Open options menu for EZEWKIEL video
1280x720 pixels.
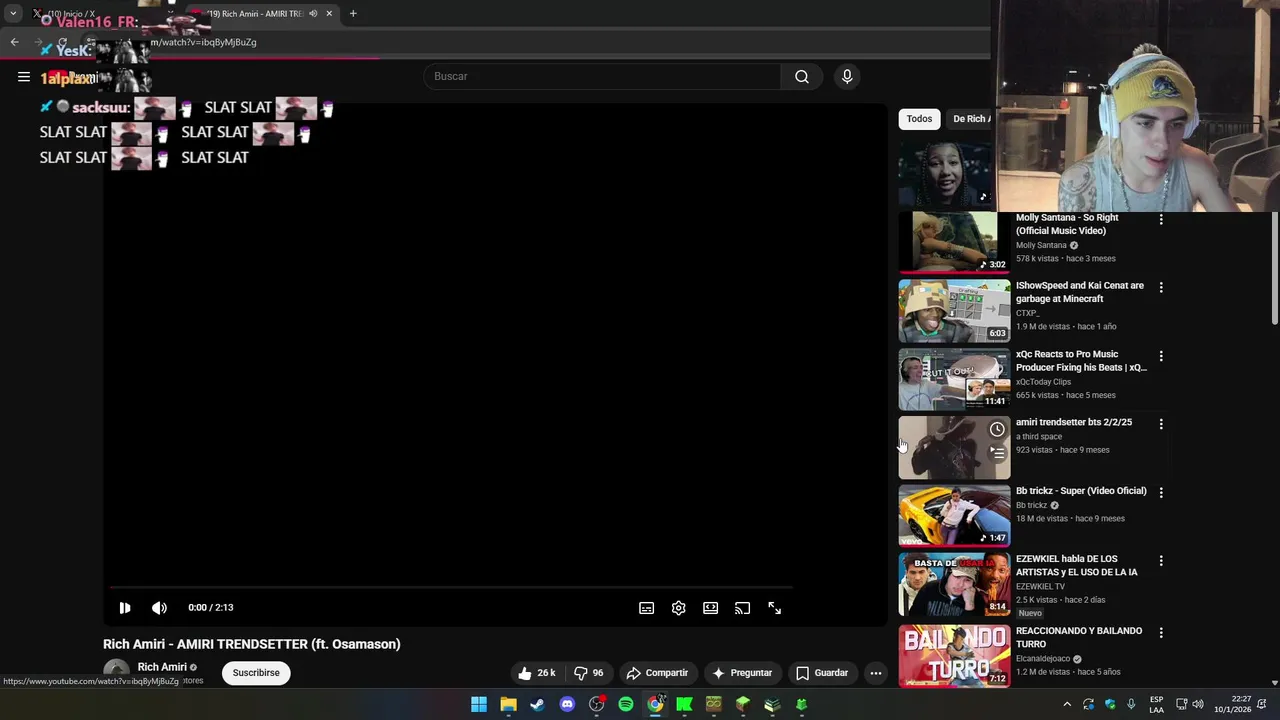tap(1161, 561)
